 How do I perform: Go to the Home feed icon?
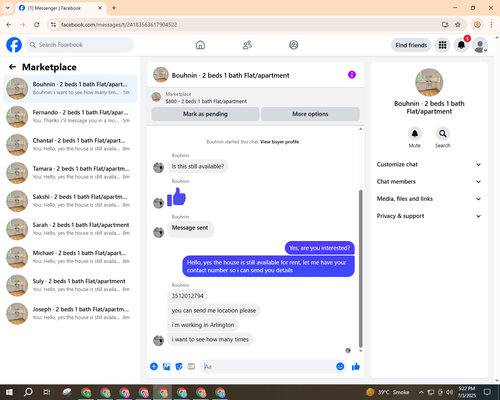tap(200, 45)
